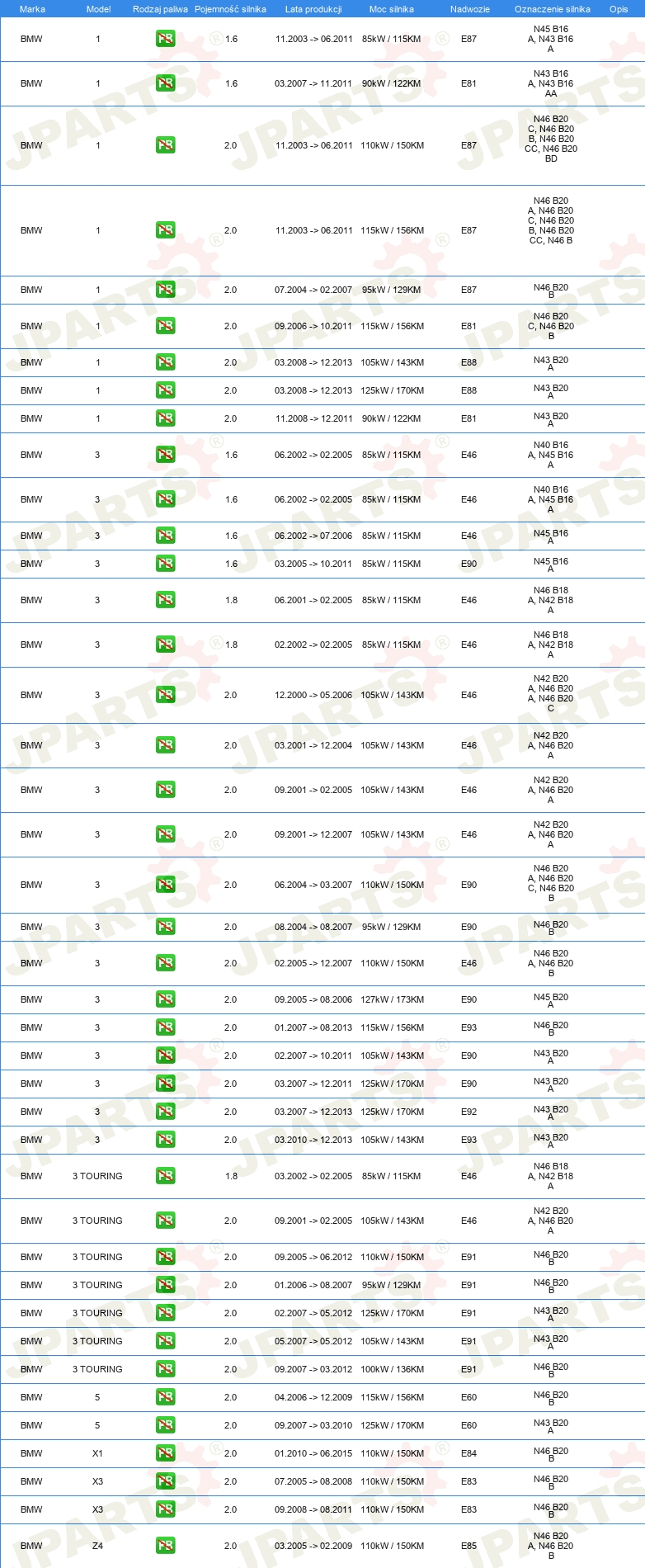This screenshot has width=645, height=1568.
Task: Click the X1 model cell
Action: pyautogui.click(x=97, y=1453)
